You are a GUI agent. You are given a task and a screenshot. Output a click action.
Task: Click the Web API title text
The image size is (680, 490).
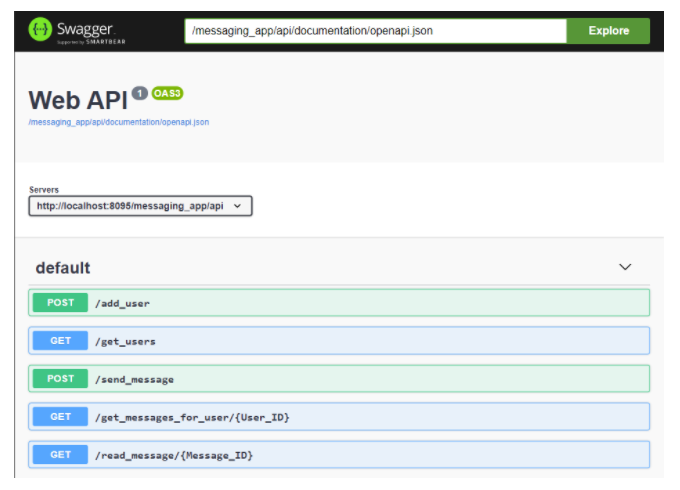click(77, 101)
